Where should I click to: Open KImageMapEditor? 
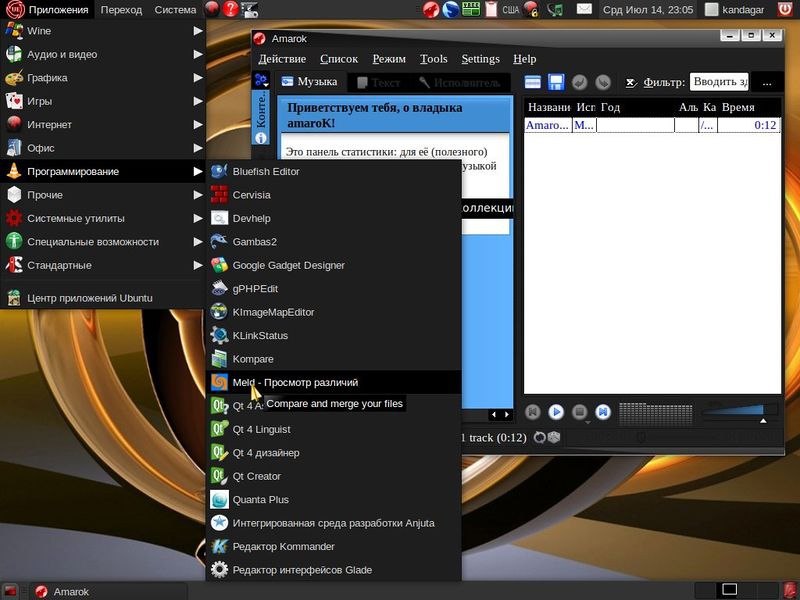tap(334, 312)
